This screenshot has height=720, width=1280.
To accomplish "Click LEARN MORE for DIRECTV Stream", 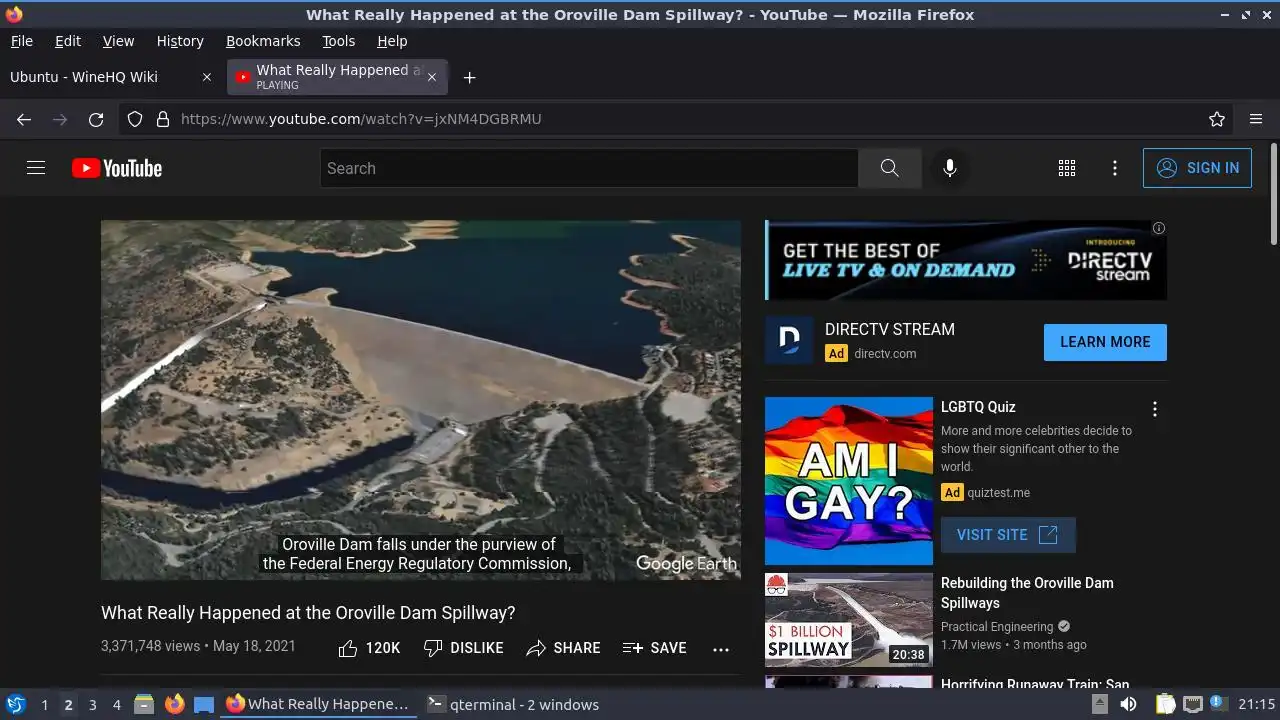I will coord(1105,342).
